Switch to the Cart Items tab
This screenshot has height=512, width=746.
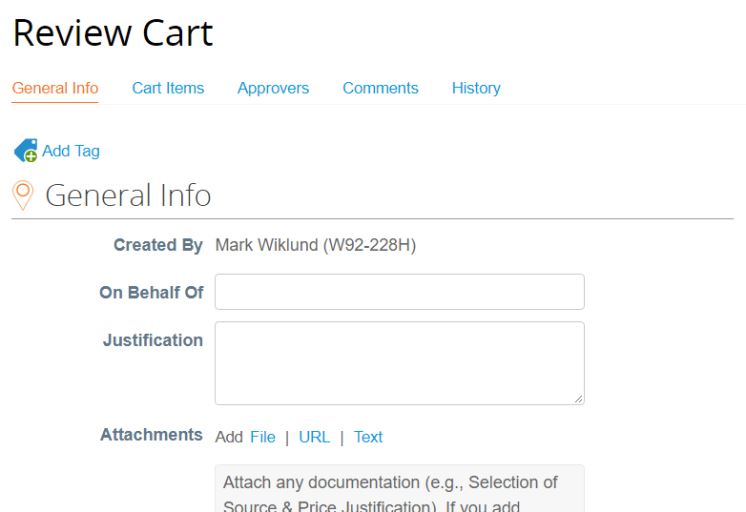tap(168, 88)
